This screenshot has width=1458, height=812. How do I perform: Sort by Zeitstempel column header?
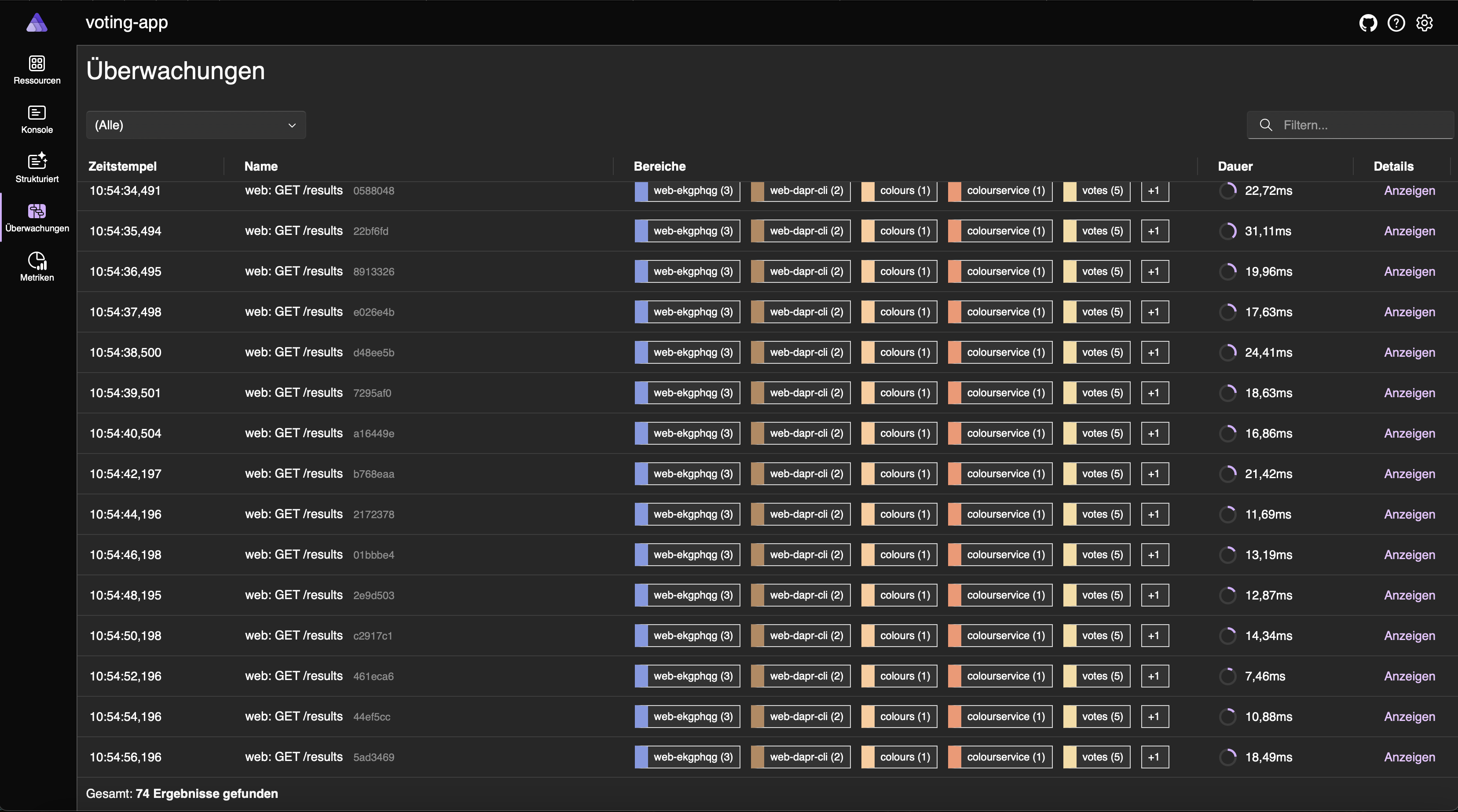click(x=122, y=166)
